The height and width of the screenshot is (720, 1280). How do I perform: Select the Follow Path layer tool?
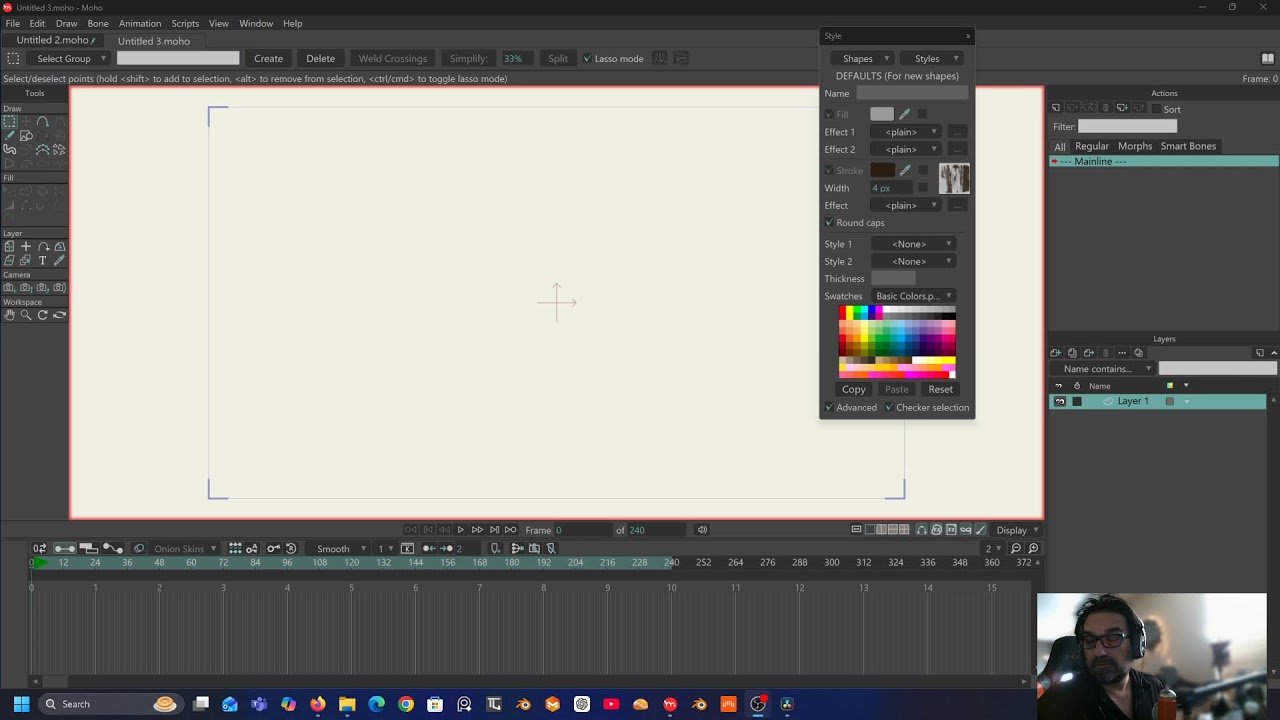[x=42, y=246]
